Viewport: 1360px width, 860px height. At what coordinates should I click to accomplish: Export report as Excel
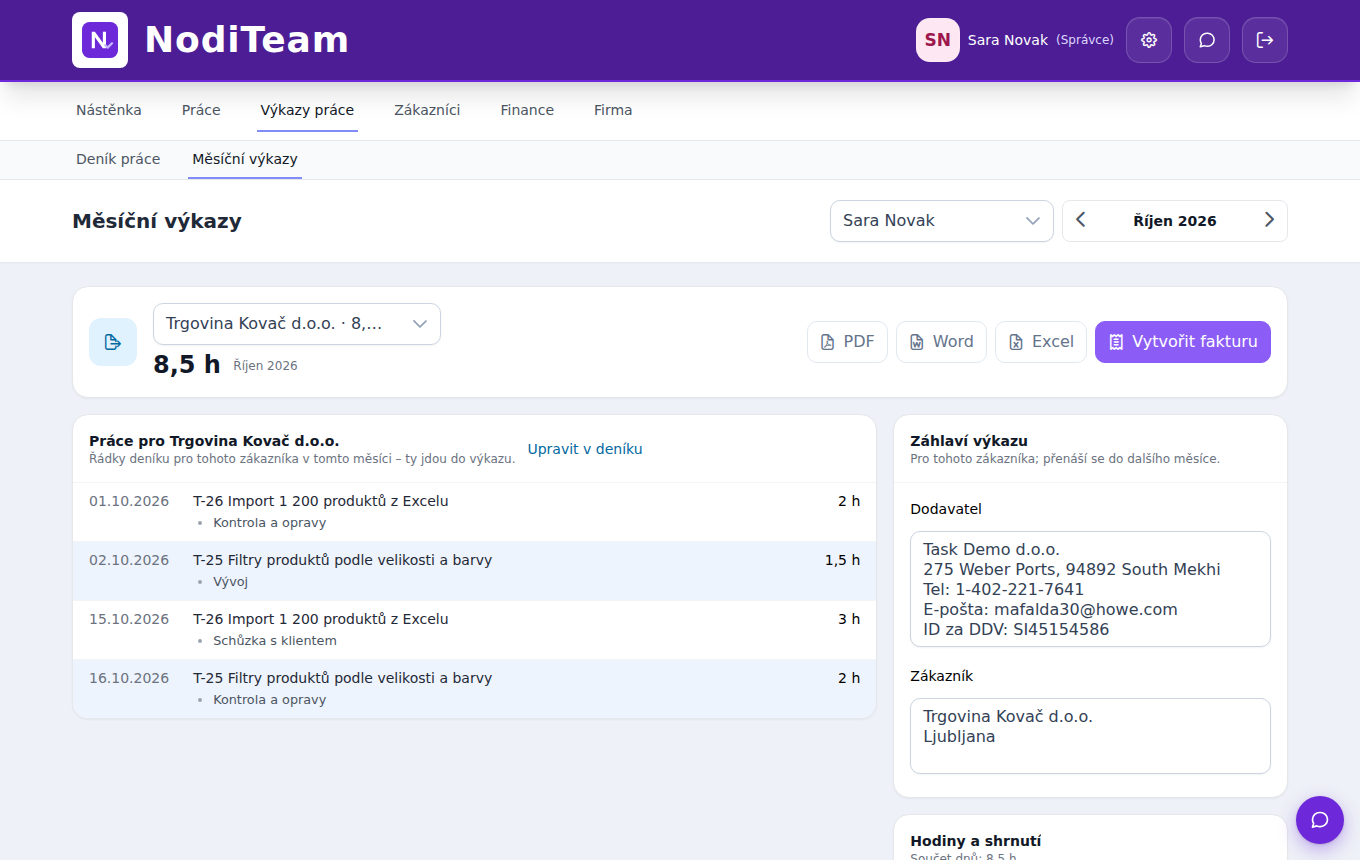pos(1041,342)
